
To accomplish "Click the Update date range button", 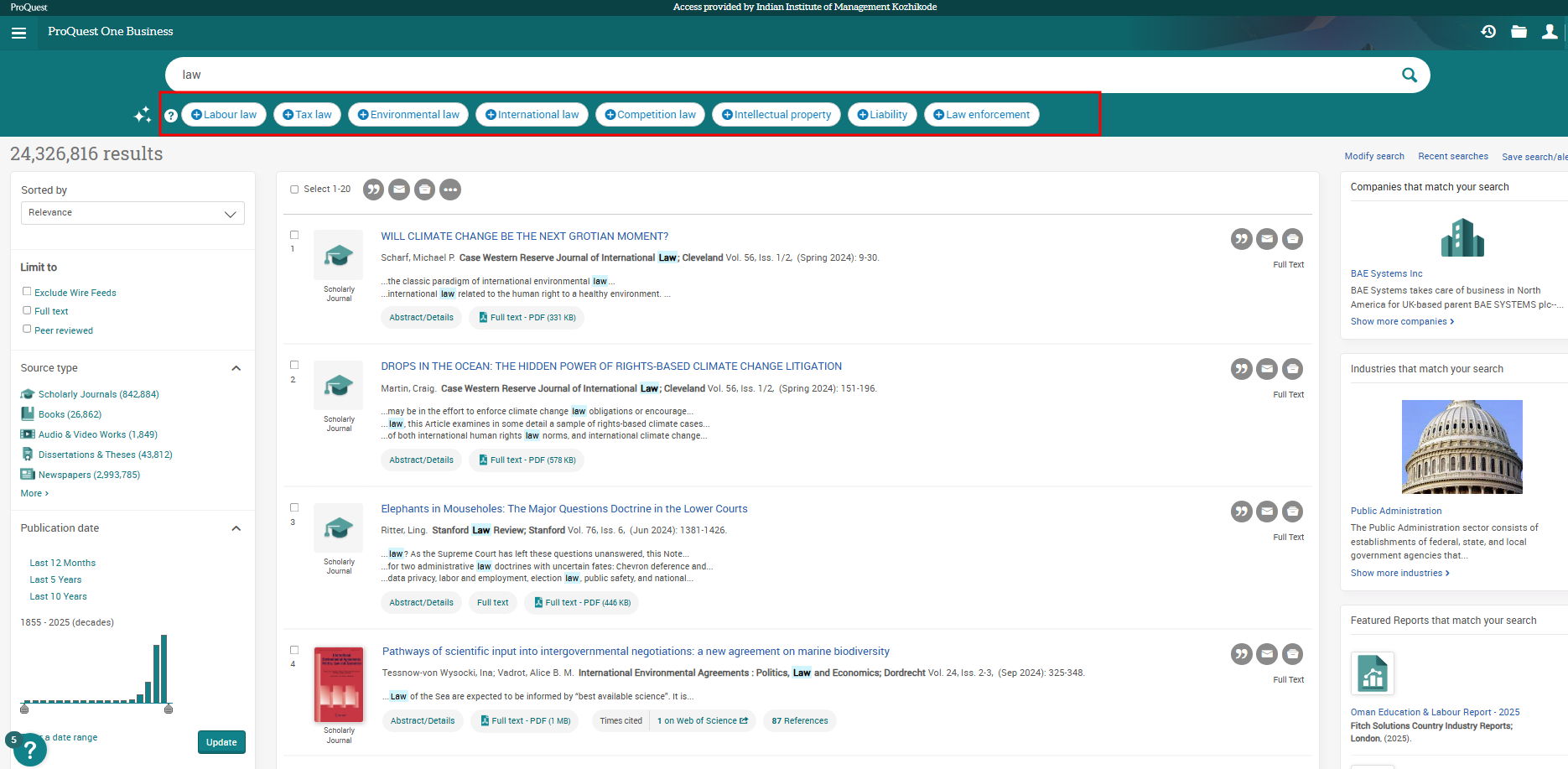I will click(221, 742).
